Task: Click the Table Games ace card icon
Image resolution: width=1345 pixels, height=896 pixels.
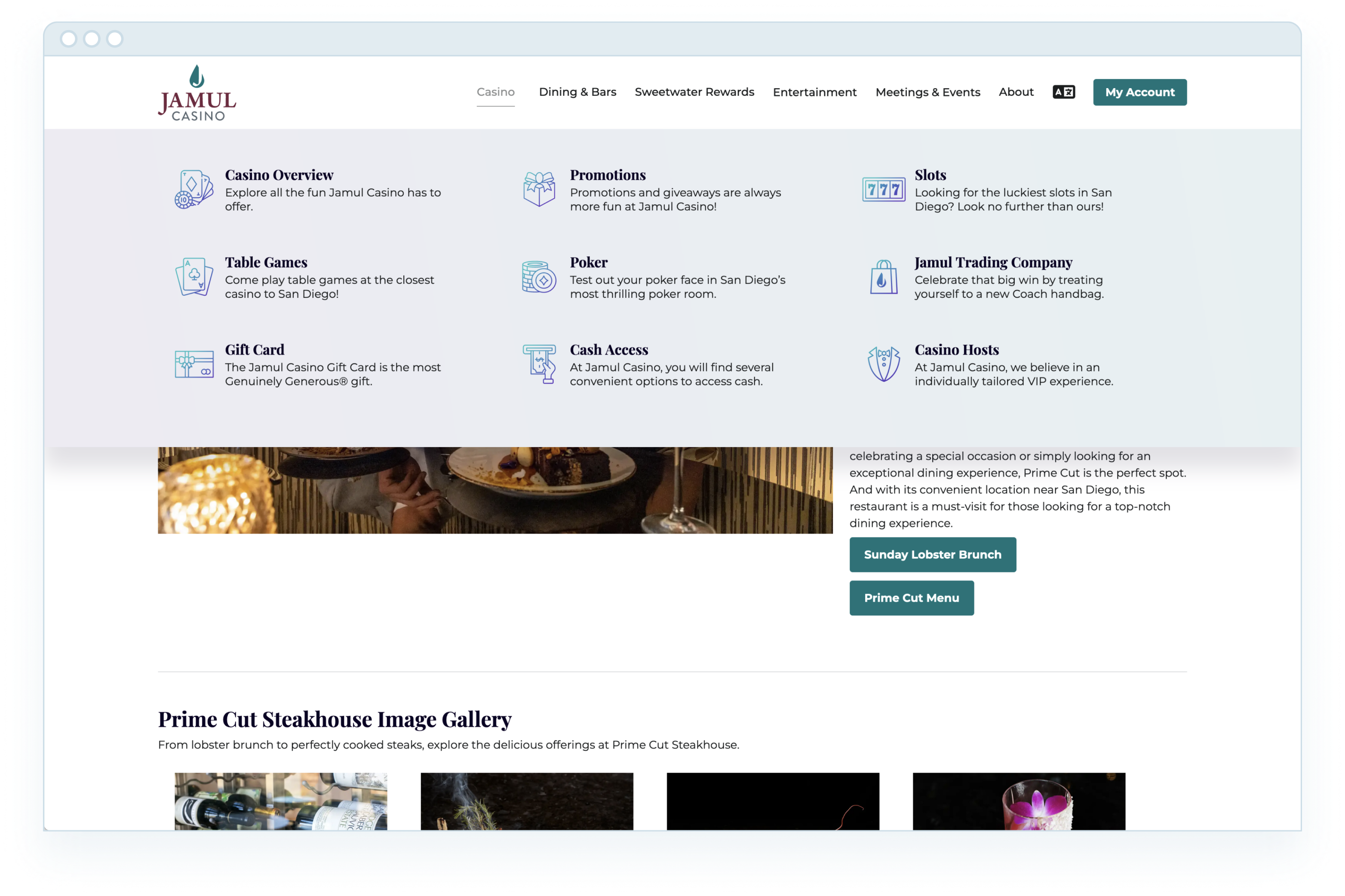Action: 193,276
